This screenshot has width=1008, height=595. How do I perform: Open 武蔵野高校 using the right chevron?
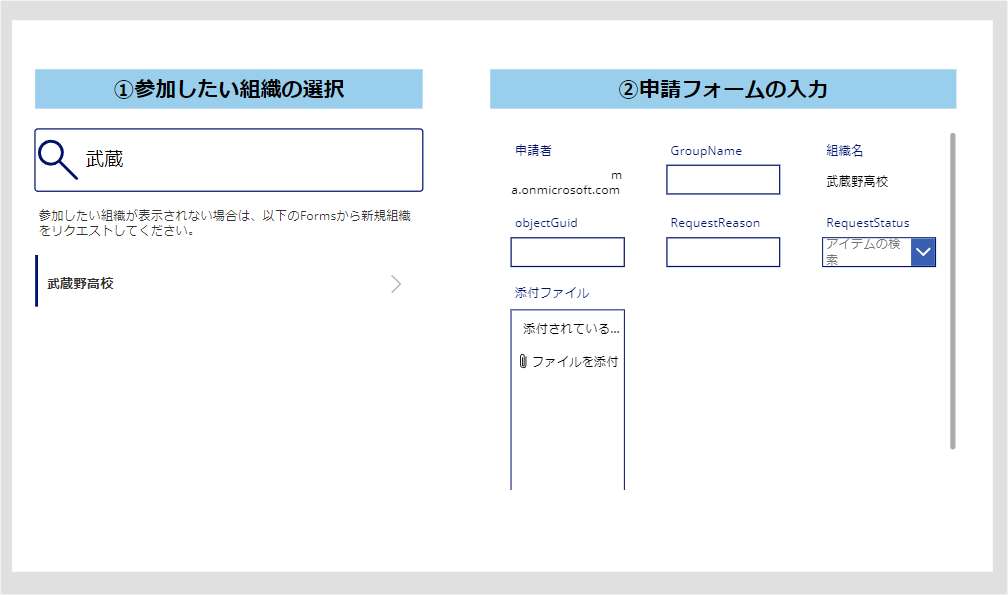pos(396,284)
